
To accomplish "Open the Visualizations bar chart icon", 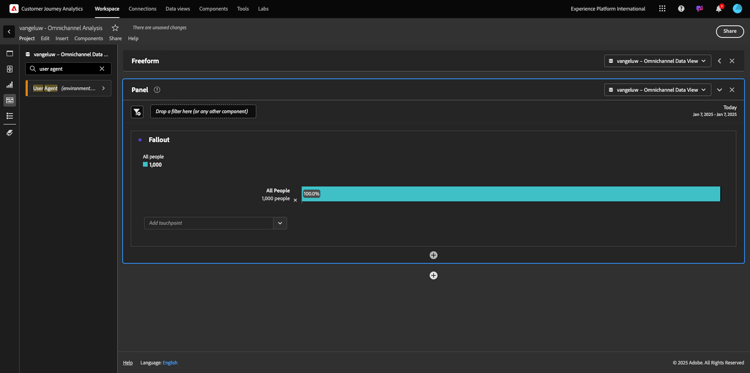I will 10,85.
